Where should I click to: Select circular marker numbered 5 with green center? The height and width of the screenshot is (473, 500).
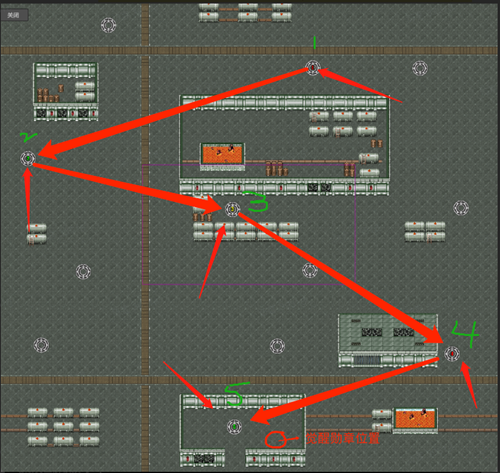pos(235,427)
